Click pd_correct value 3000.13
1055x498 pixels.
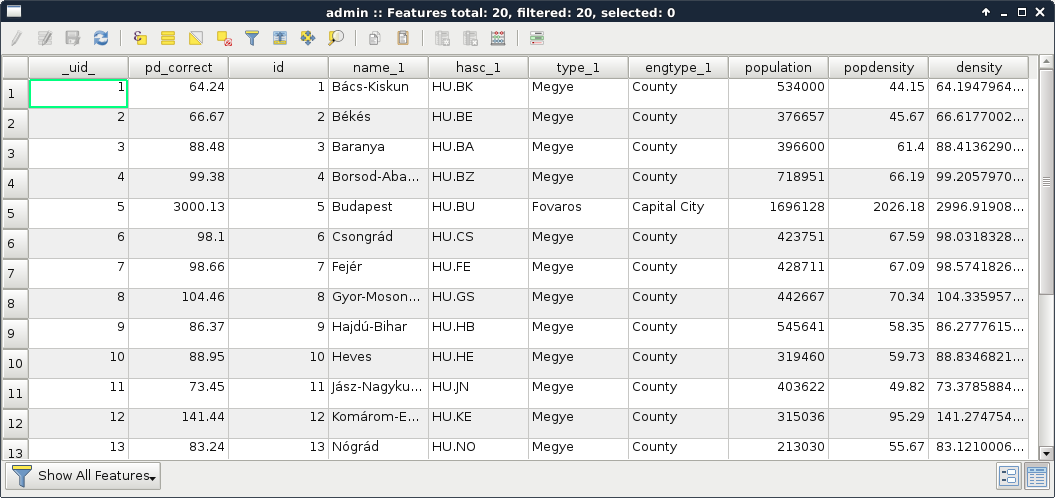(x=178, y=213)
